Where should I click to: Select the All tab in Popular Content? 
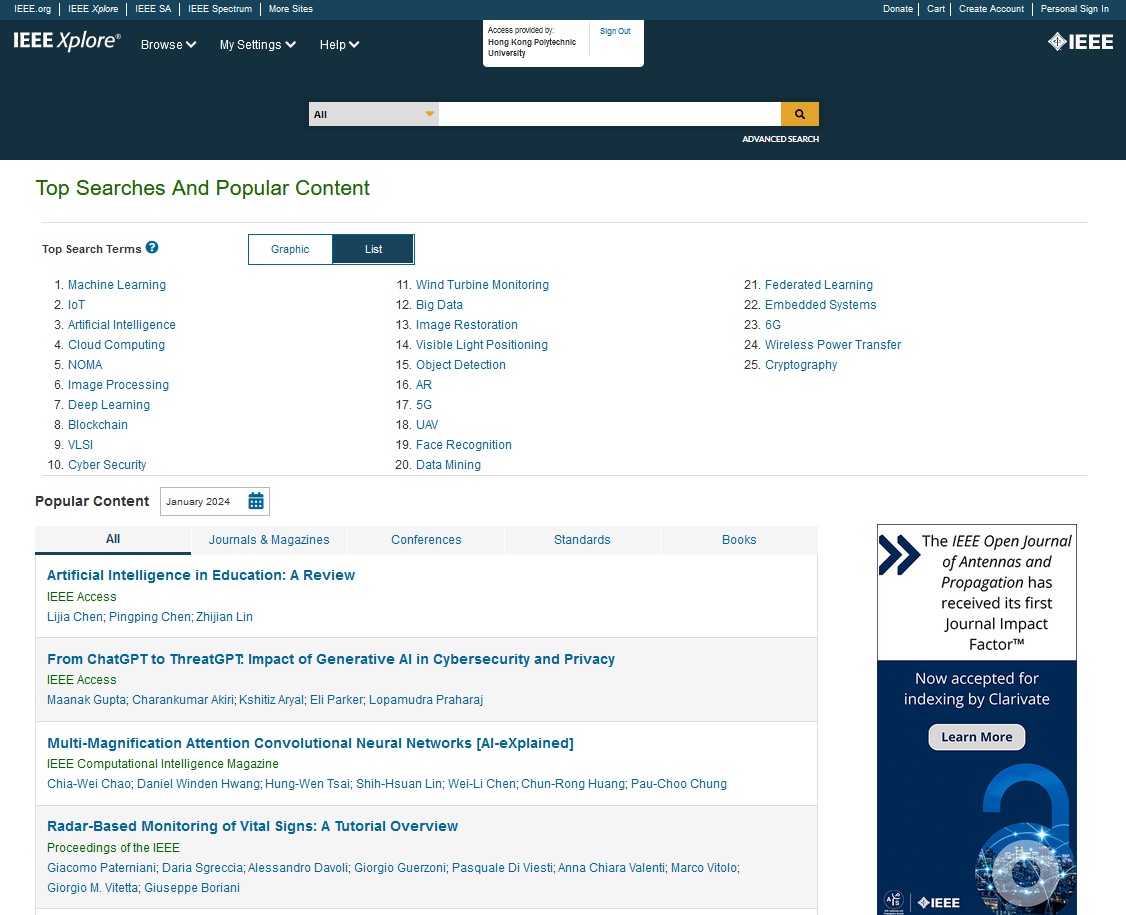(113, 539)
